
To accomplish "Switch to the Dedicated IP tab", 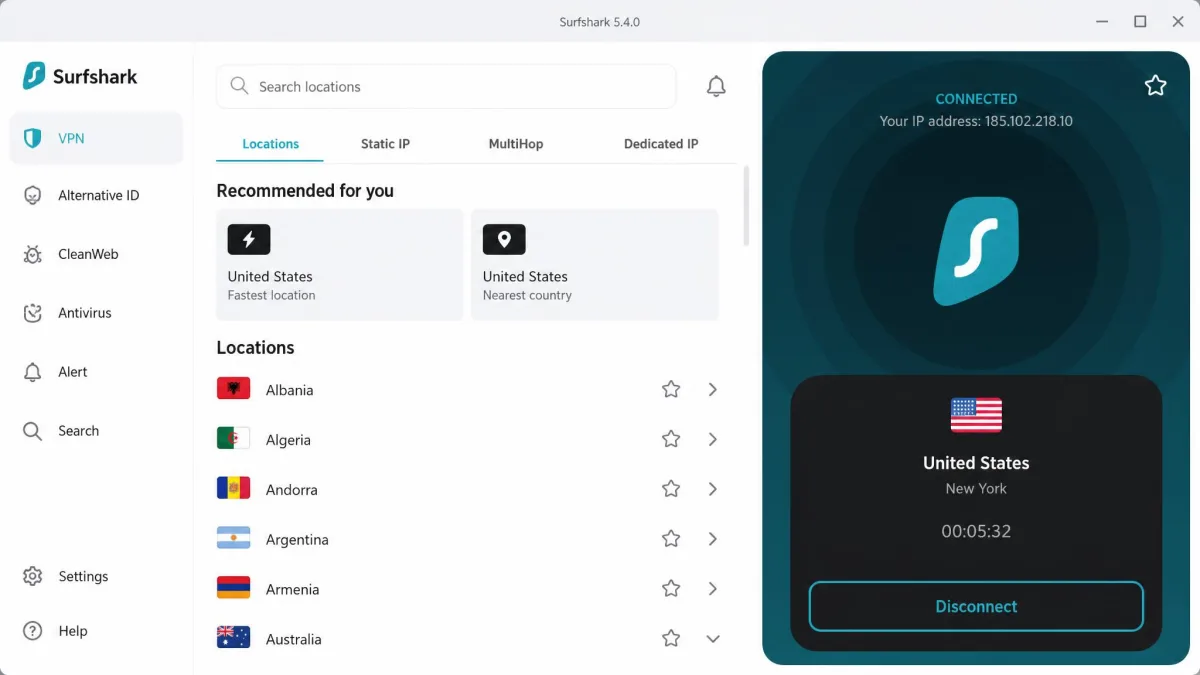I will point(661,144).
